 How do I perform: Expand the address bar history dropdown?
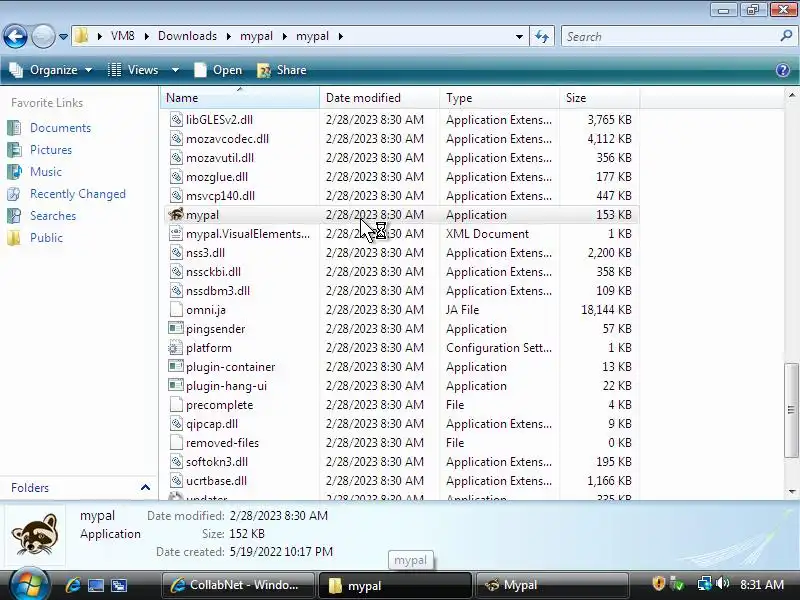click(519, 36)
